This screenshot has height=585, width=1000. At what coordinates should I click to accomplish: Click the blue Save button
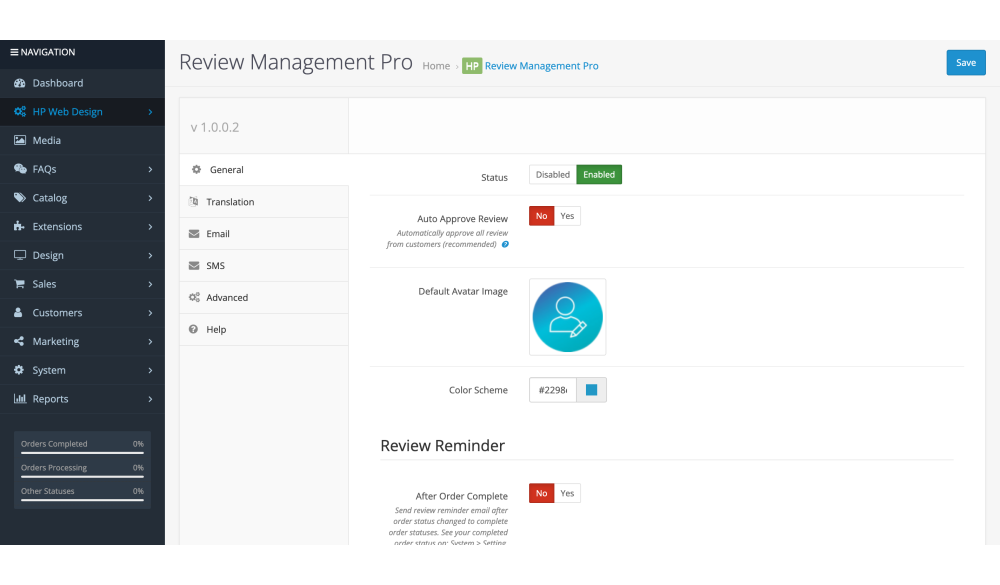tap(965, 62)
